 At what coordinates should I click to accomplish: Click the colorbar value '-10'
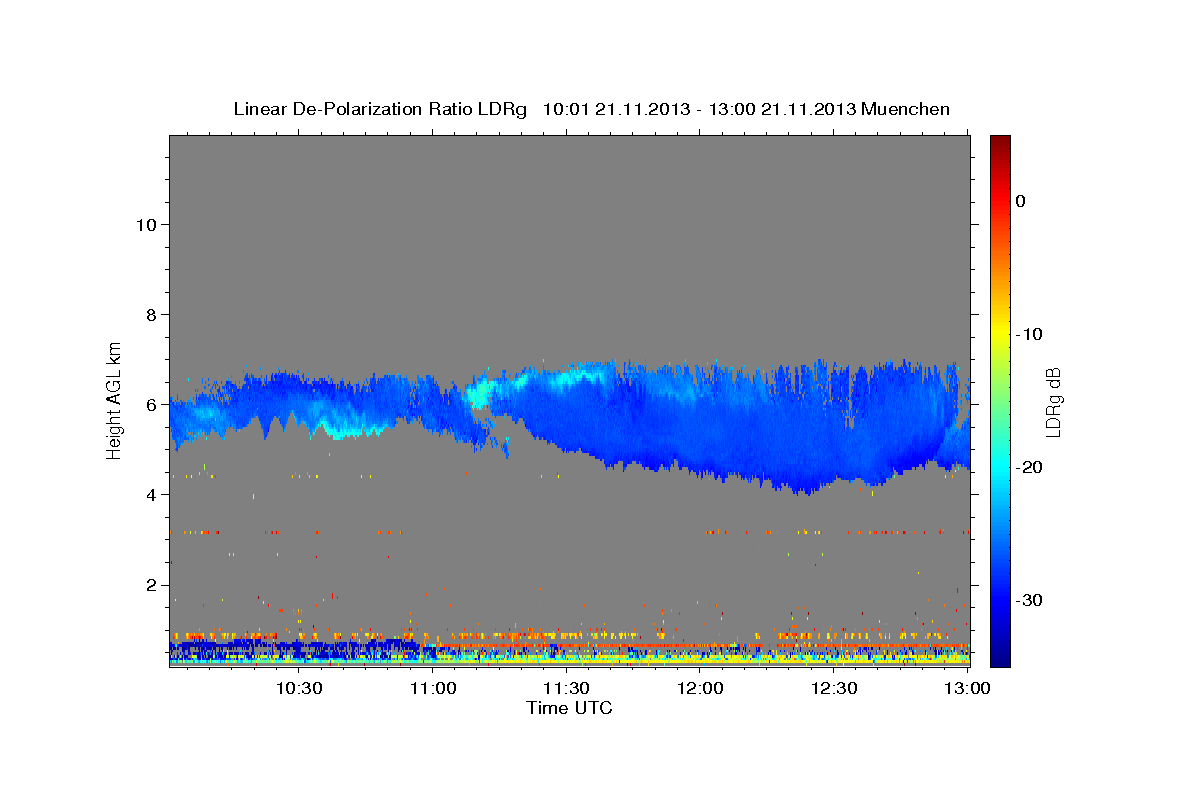click(x=1030, y=334)
